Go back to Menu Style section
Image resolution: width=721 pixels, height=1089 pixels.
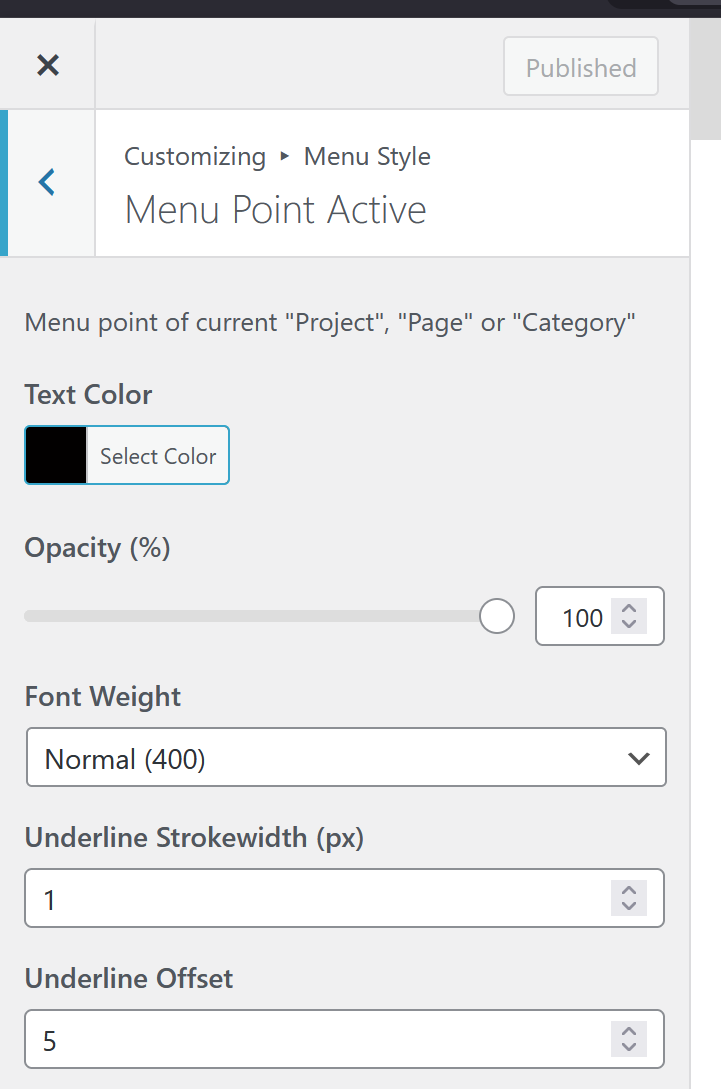(x=47, y=182)
